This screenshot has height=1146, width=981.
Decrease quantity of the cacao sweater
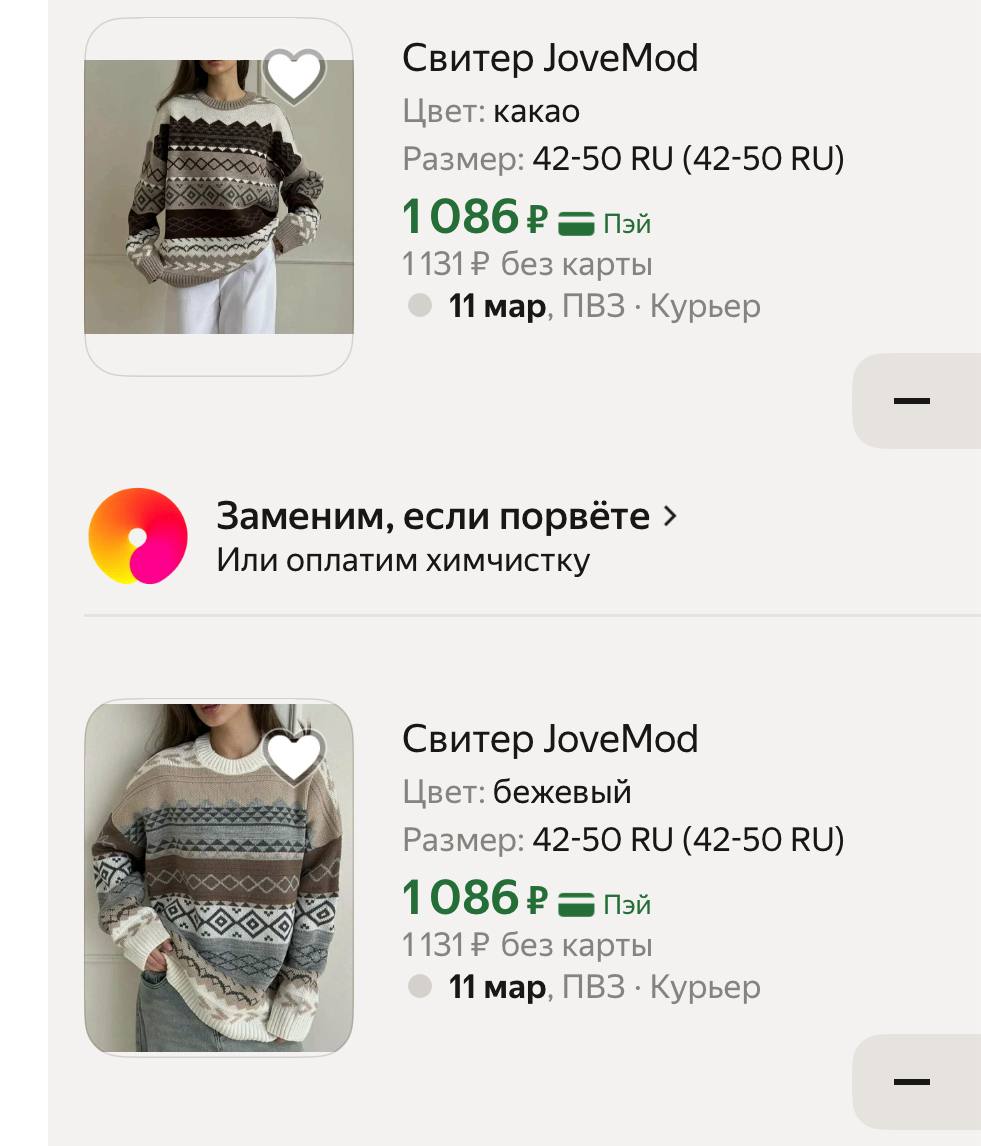click(911, 401)
